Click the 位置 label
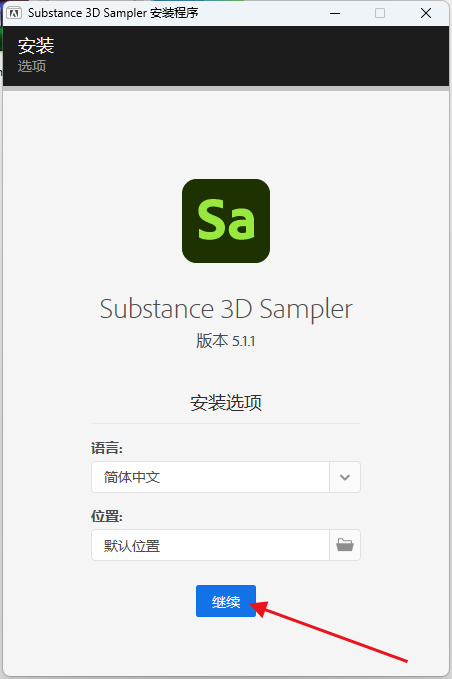The height and width of the screenshot is (679, 452). coord(107,516)
